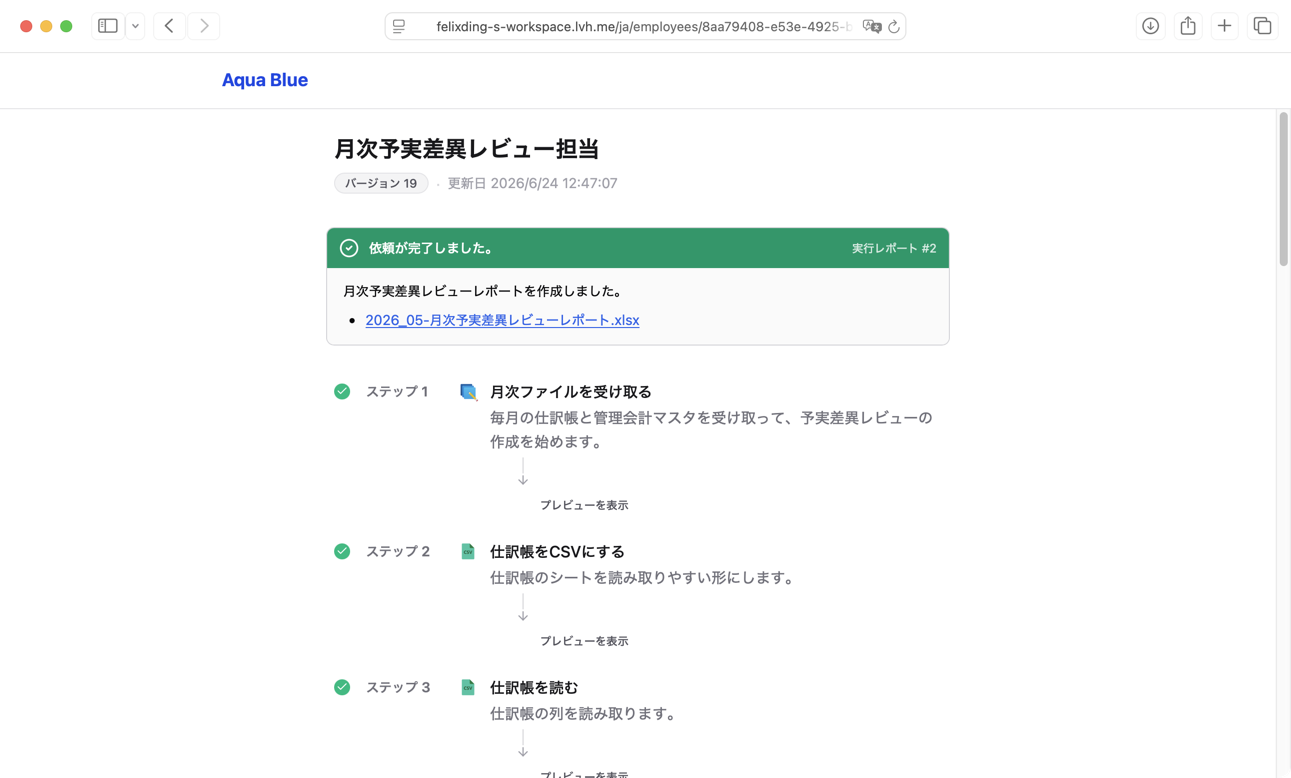Viewport: 1291px width, 778px height.
Task: Click the green check for ステップ 3
Action: point(342,687)
